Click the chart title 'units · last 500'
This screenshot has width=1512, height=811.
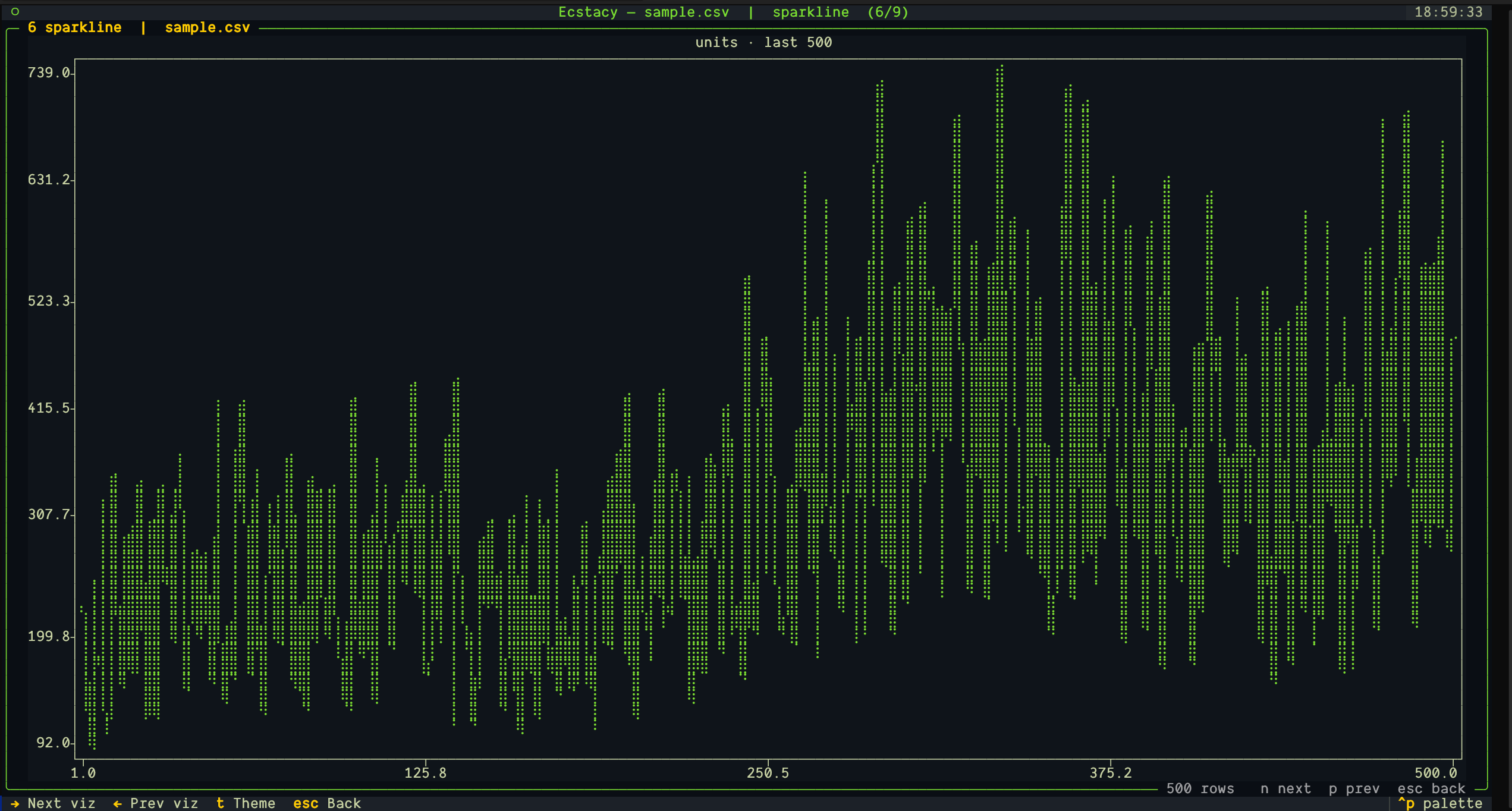763,42
